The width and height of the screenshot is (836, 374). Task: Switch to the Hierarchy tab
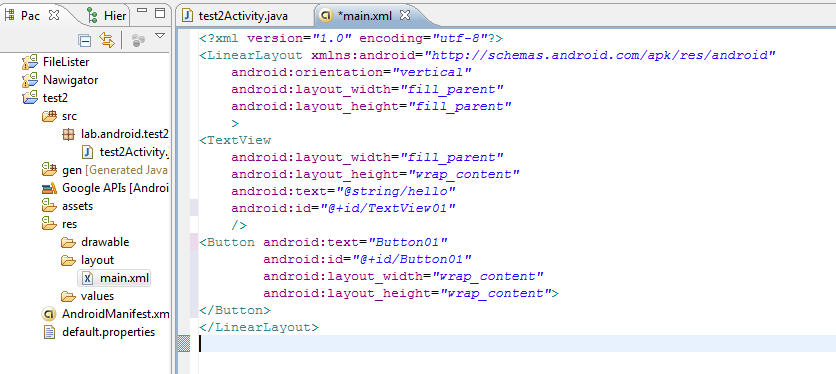coord(107,16)
